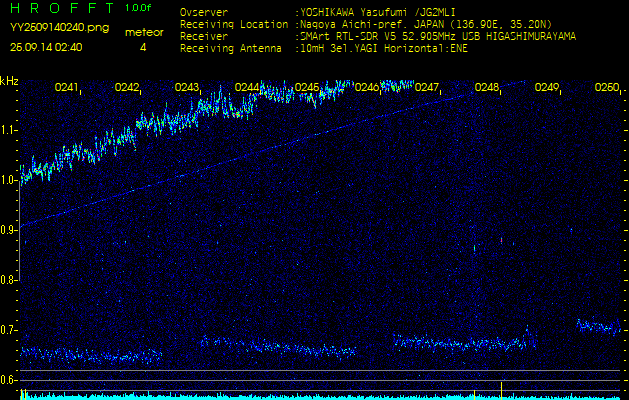The height and width of the screenshot is (400, 629).
Task: Select the 0245 time marker
Action: click(307, 88)
